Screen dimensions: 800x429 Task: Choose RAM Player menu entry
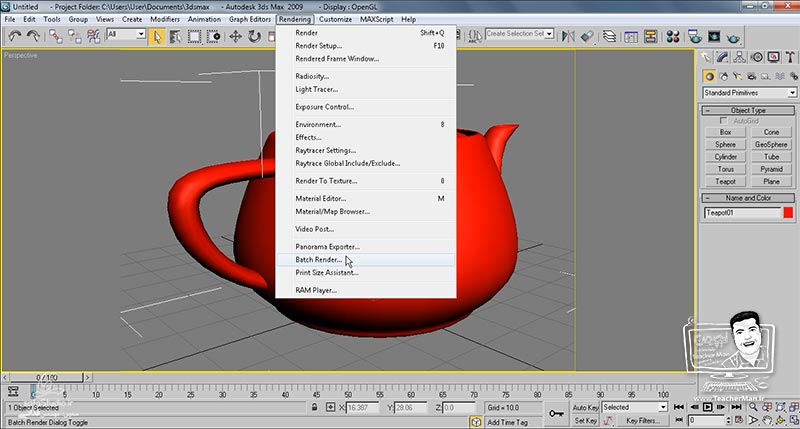pyautogui.click(x=365, y=290)
